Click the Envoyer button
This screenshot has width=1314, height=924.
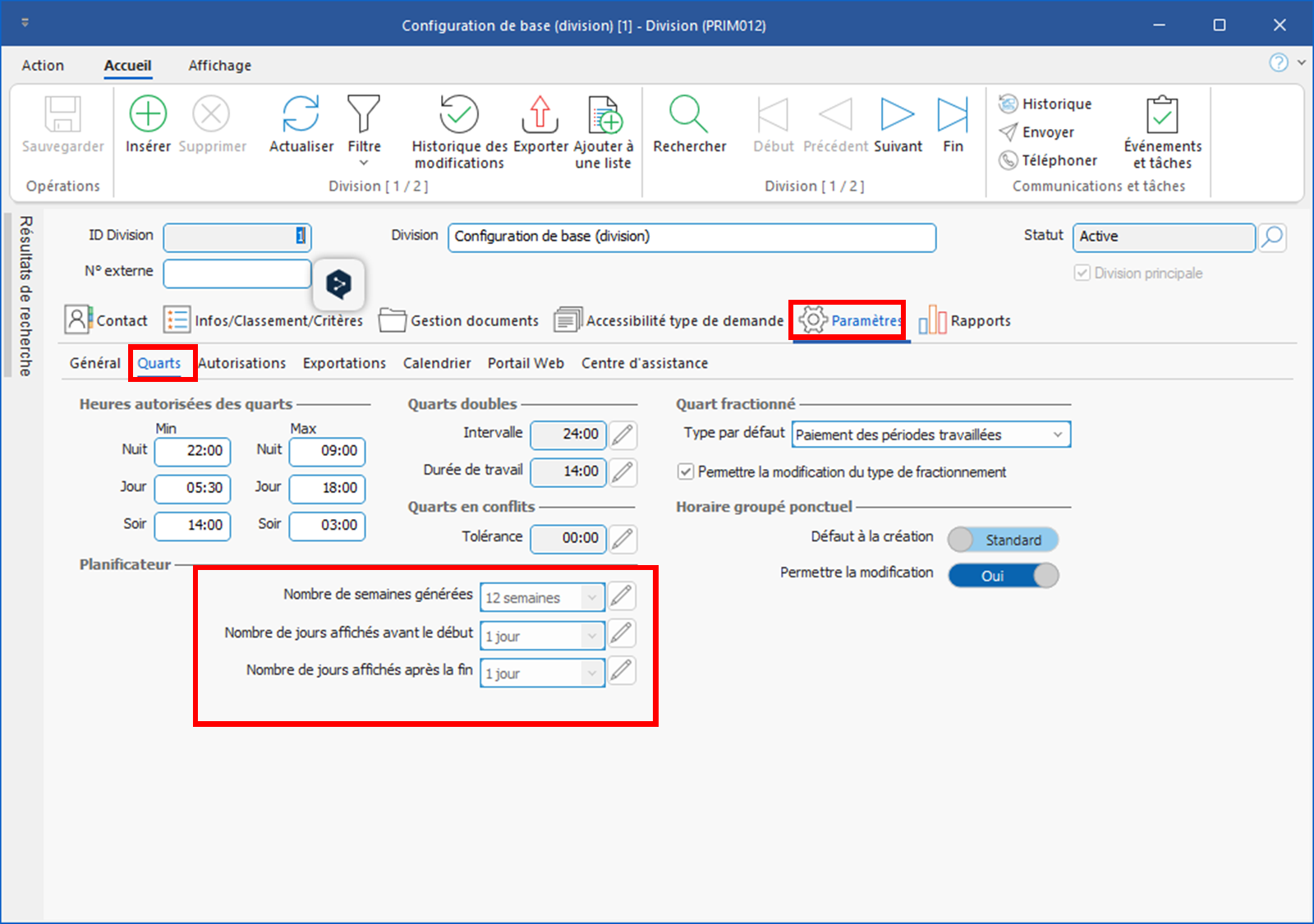[x=1037, y=132]
